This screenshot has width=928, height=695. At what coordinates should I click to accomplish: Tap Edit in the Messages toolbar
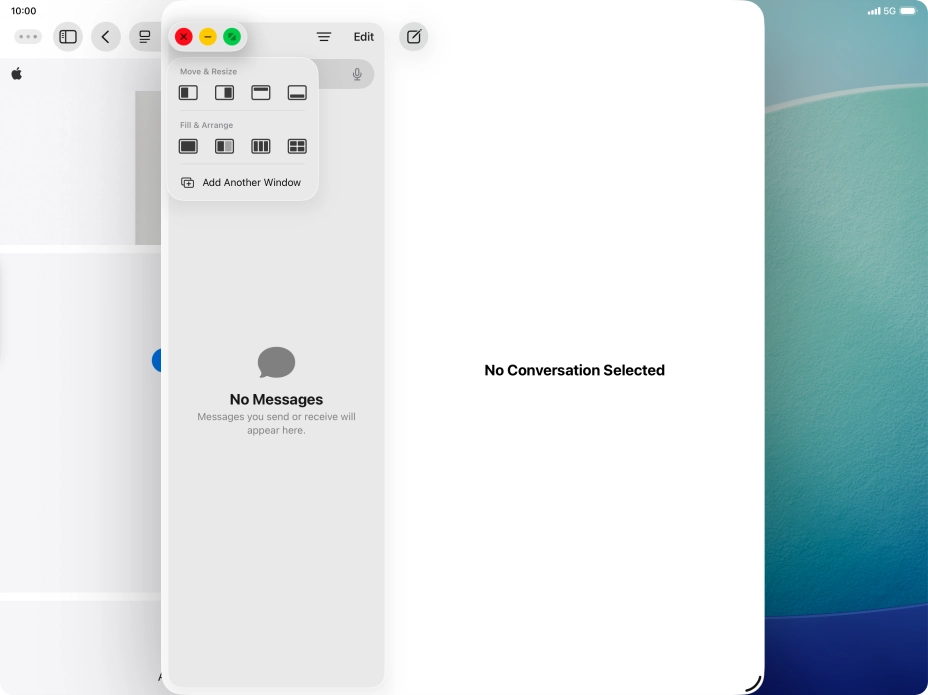point(363,37)
